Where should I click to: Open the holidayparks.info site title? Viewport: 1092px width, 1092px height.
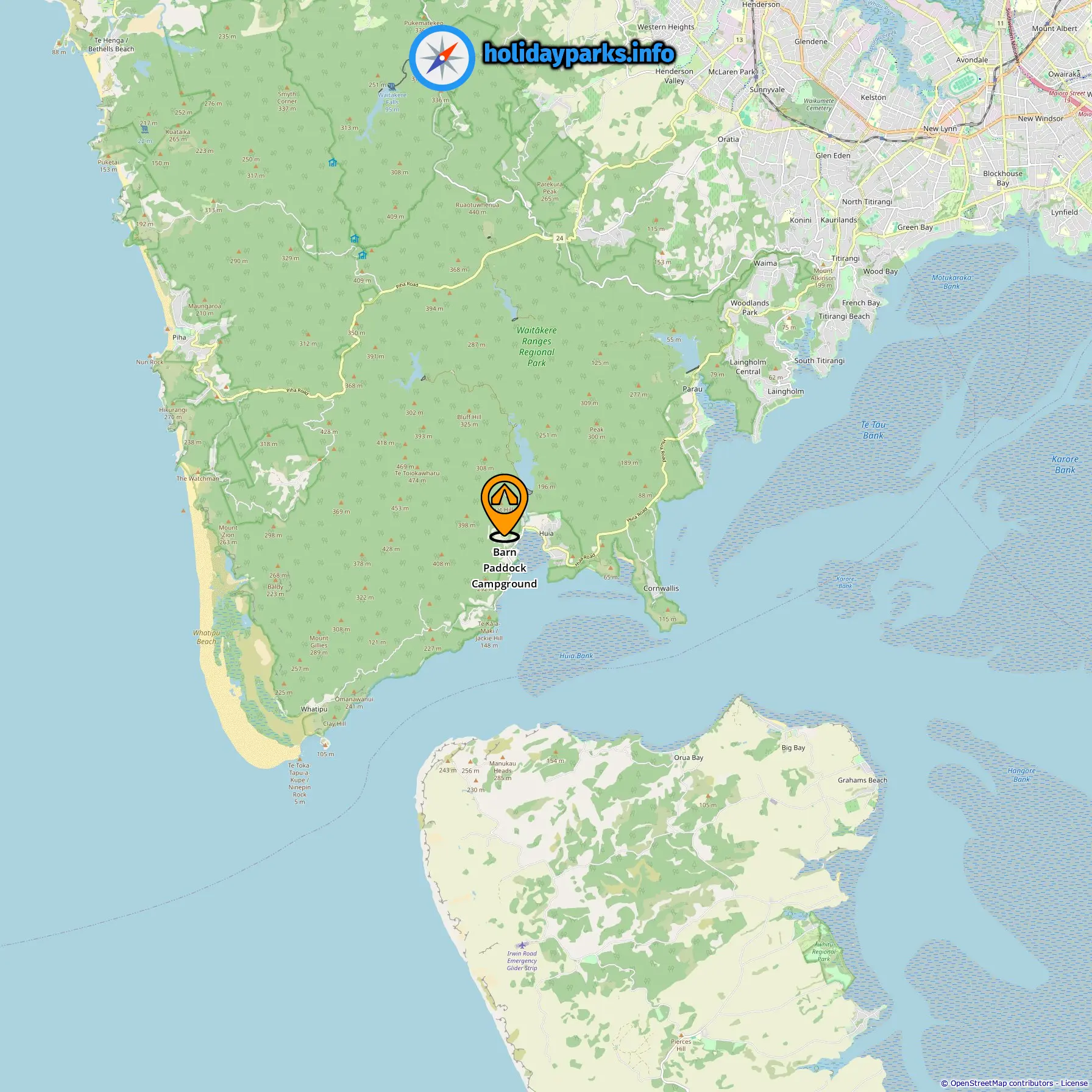coord(579,54)
